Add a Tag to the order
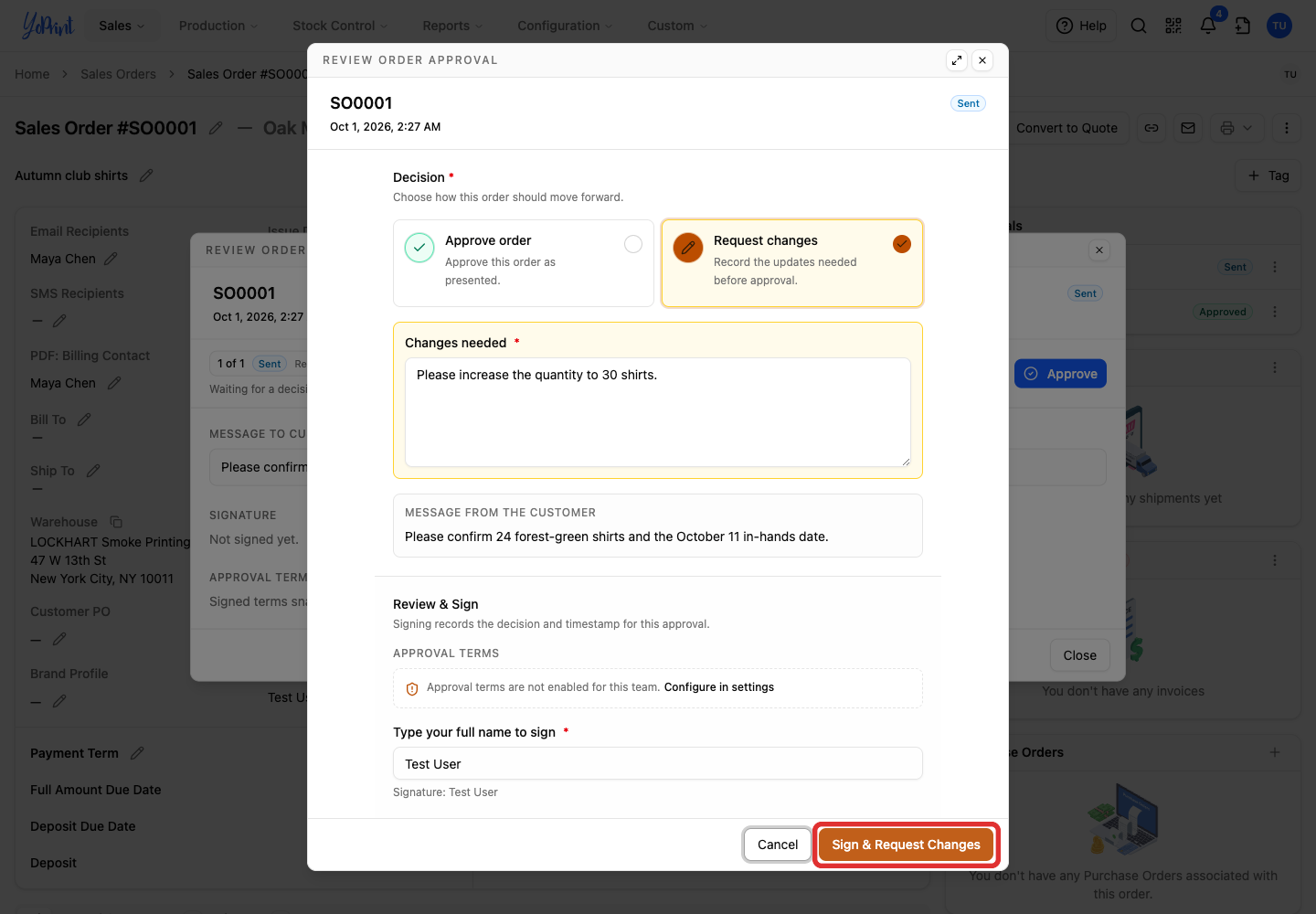 [1268, 175]
